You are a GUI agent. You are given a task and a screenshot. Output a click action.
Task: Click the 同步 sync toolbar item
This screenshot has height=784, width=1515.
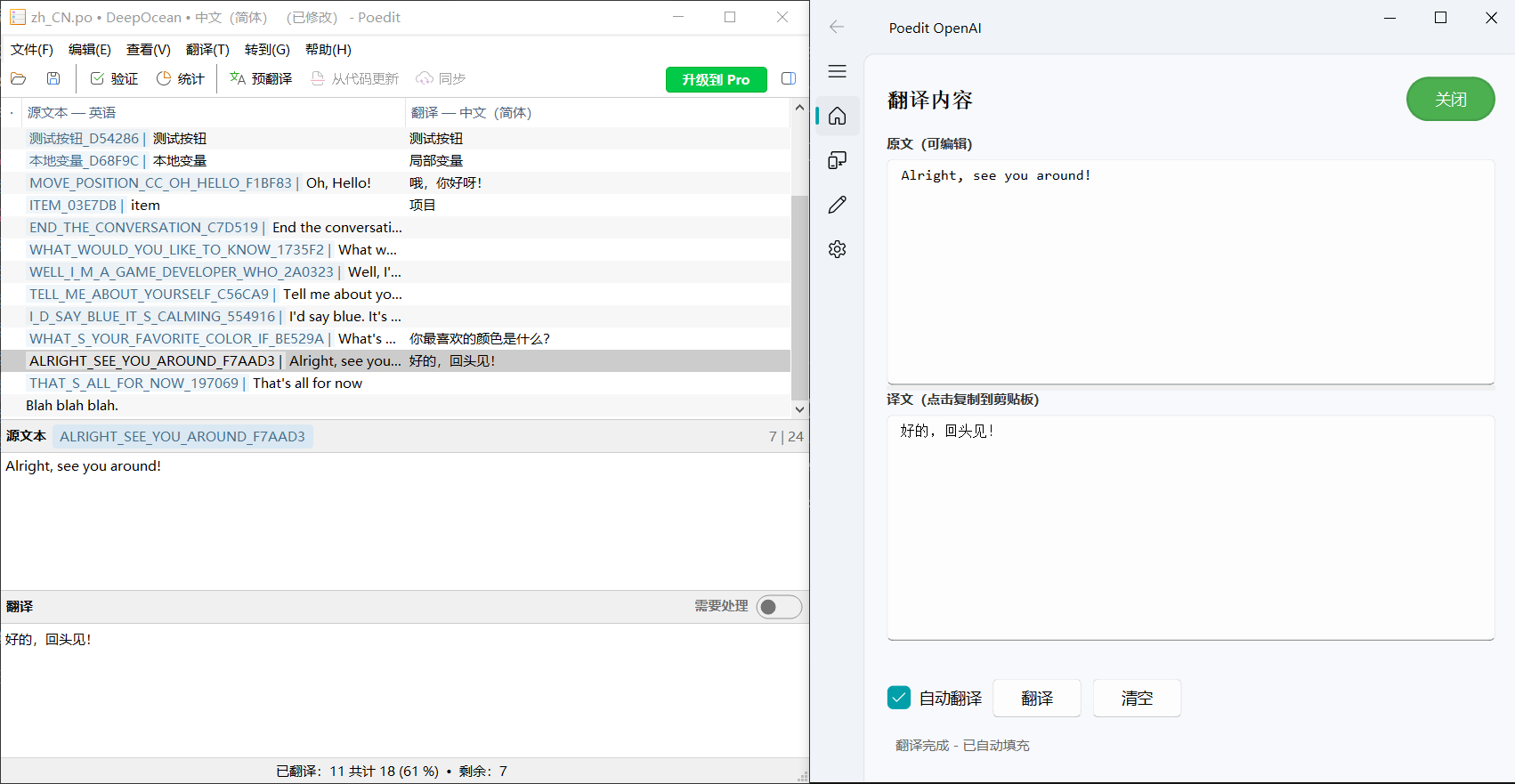(x=441, y=78)
